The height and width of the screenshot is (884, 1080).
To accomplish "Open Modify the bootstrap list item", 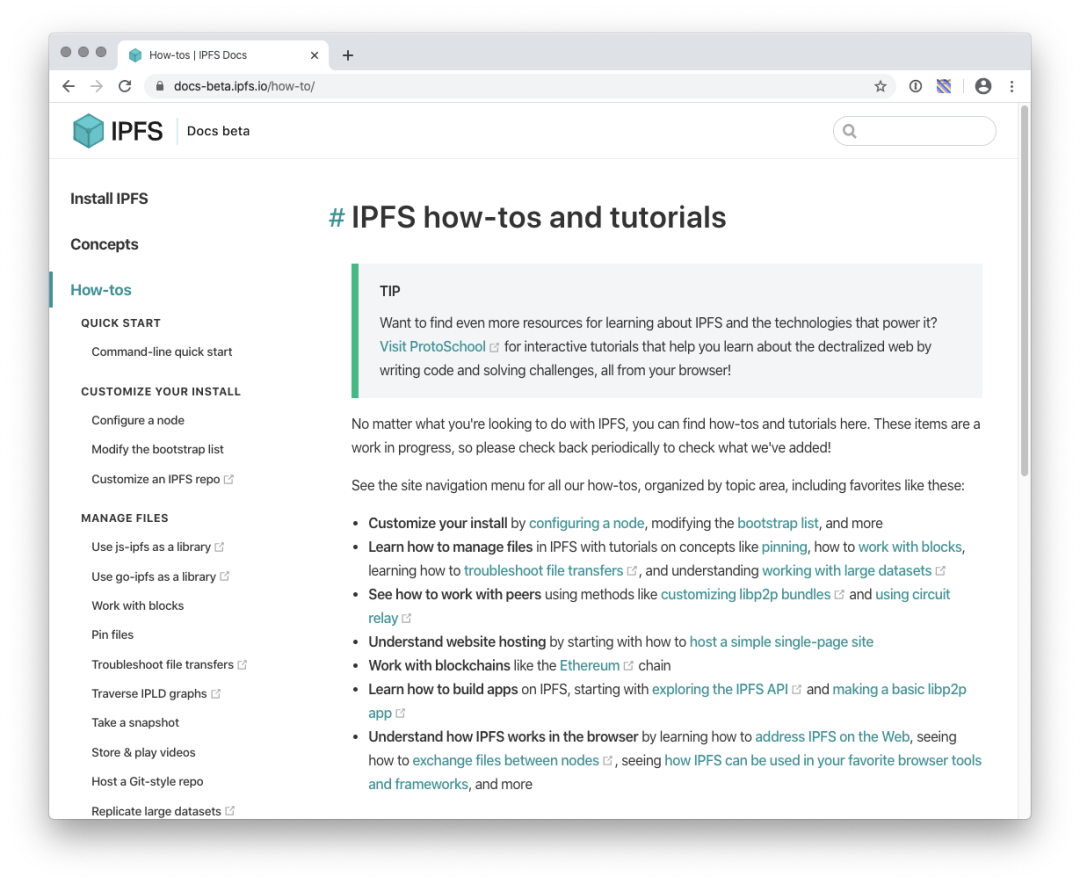I will coord(158,449).
